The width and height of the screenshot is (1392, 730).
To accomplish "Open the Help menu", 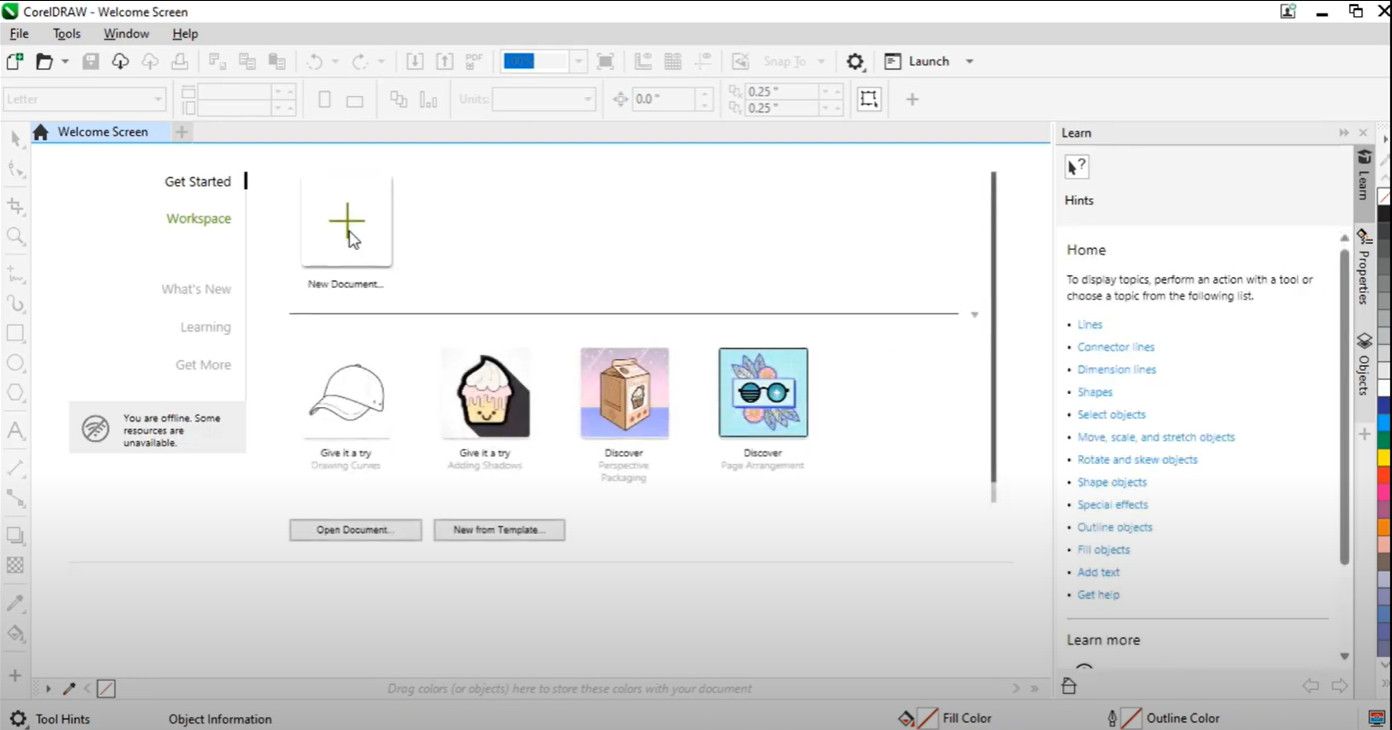I will point(185,33).
